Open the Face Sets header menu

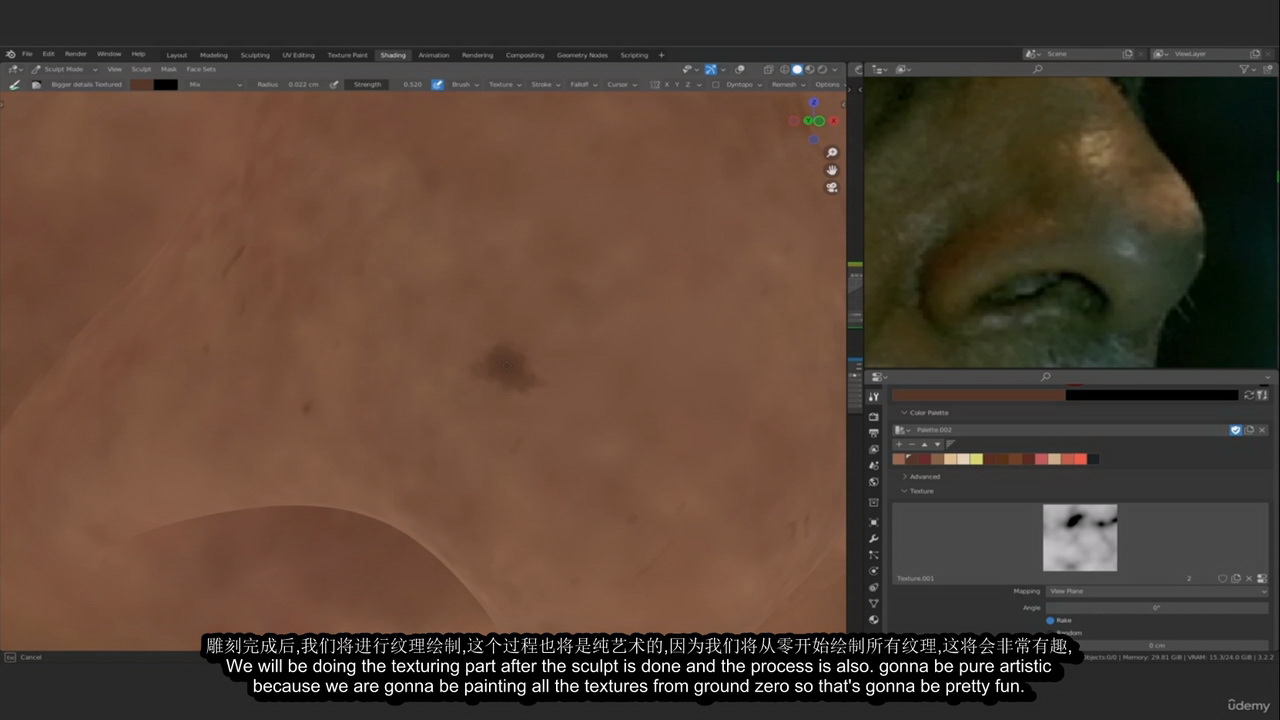(201, 69)
